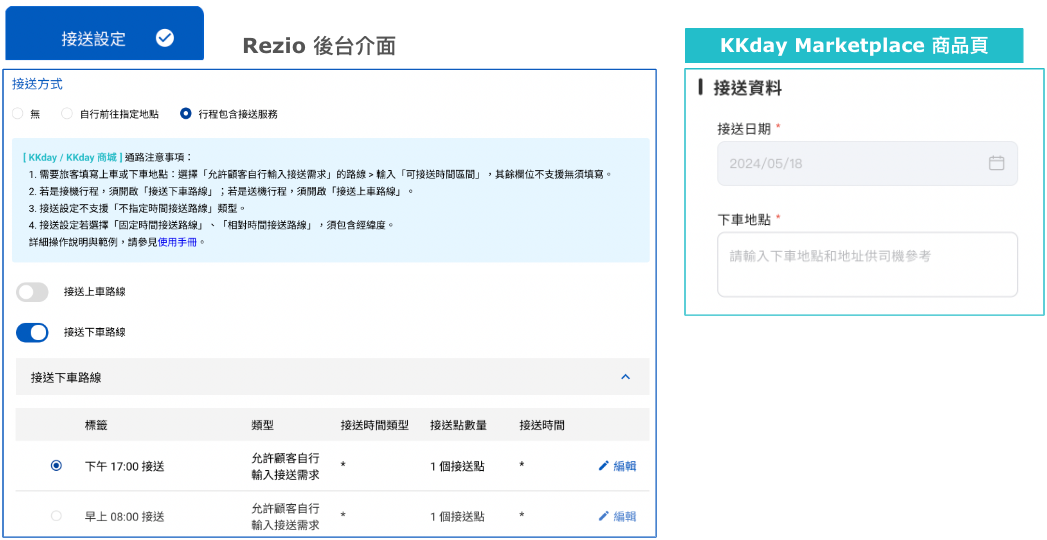
Task: Open the 使用手冊 link
Action: click(x=178, y=242)
